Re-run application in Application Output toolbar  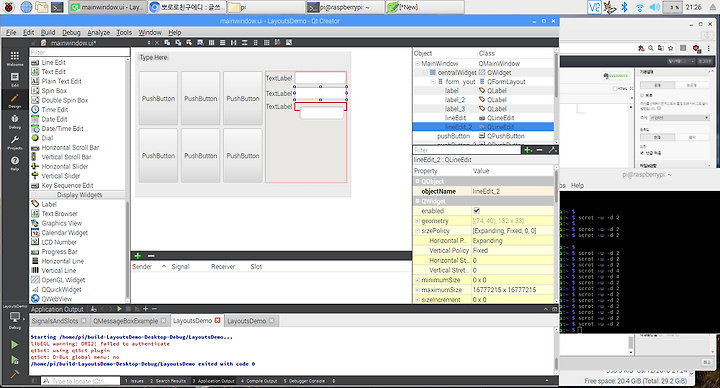[119, 309]
